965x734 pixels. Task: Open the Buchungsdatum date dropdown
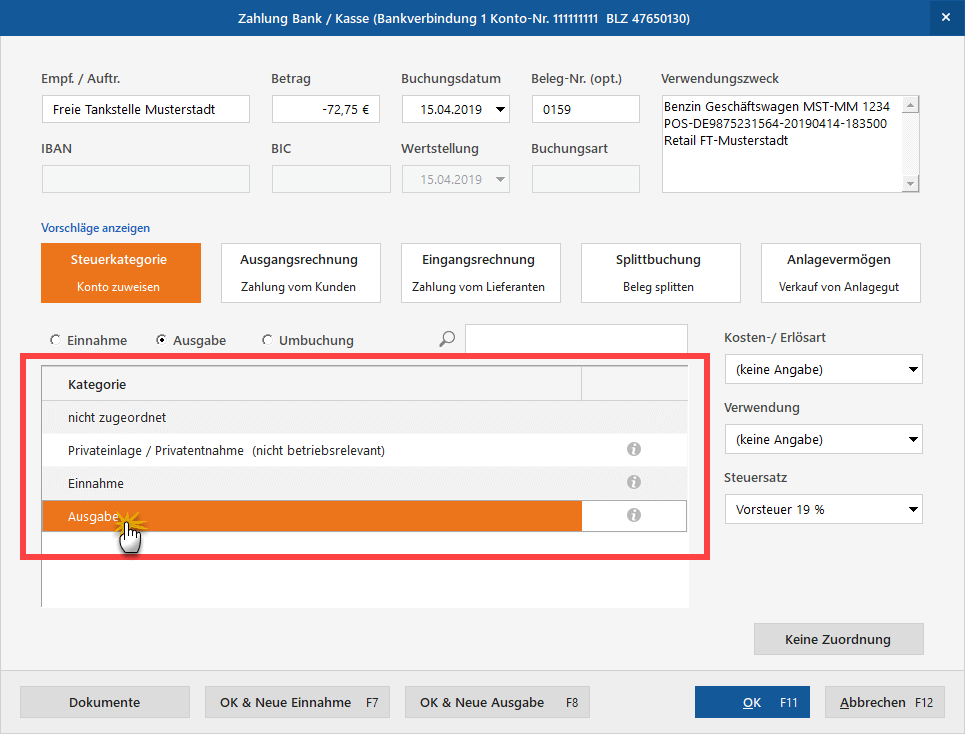(x=500, y=110)
